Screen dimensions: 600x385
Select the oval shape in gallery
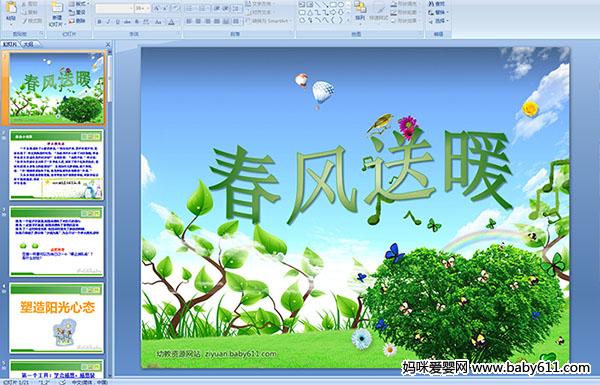point(342,5)
